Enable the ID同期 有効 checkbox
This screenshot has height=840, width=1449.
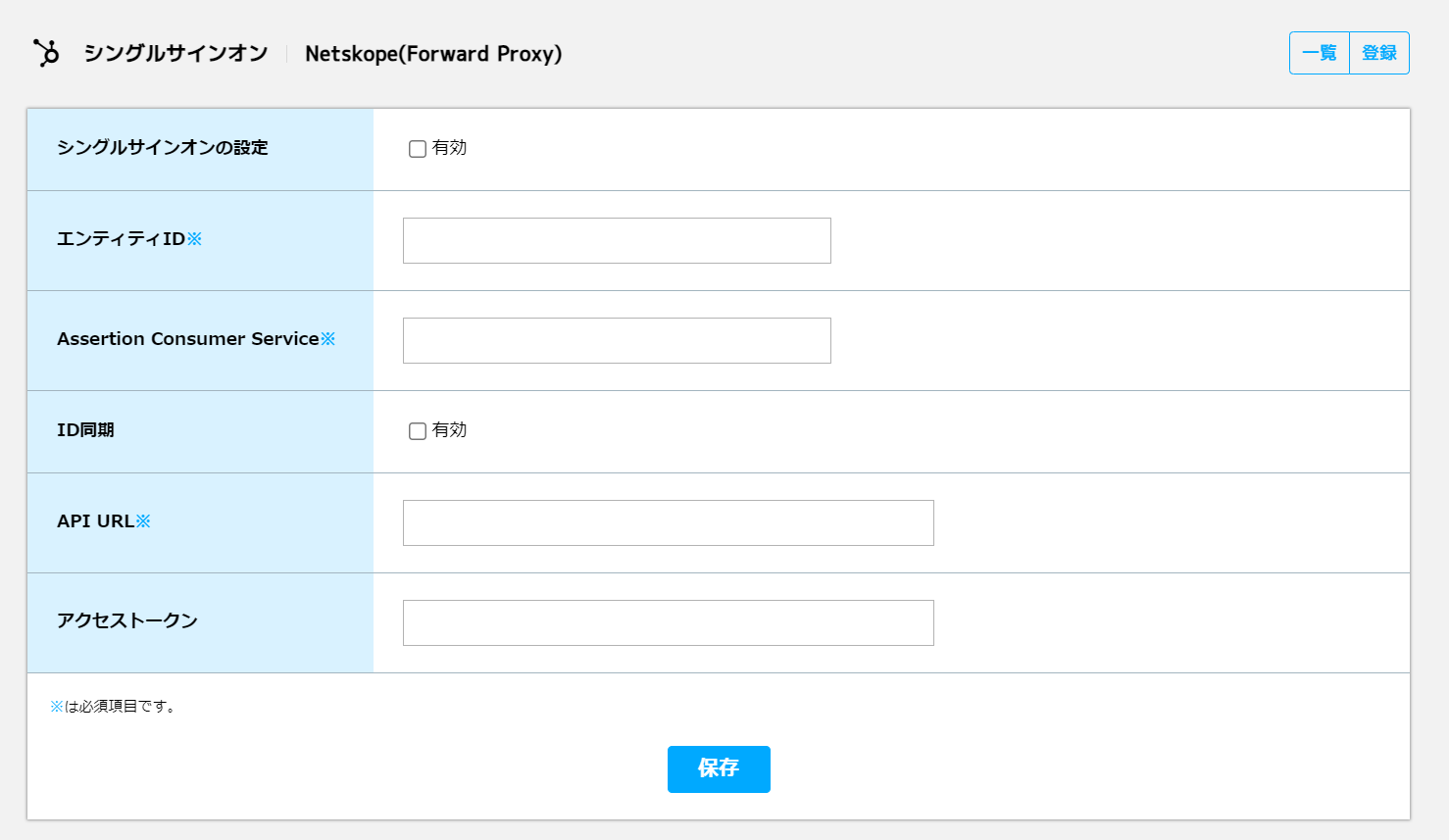click(x=418, y=431)
